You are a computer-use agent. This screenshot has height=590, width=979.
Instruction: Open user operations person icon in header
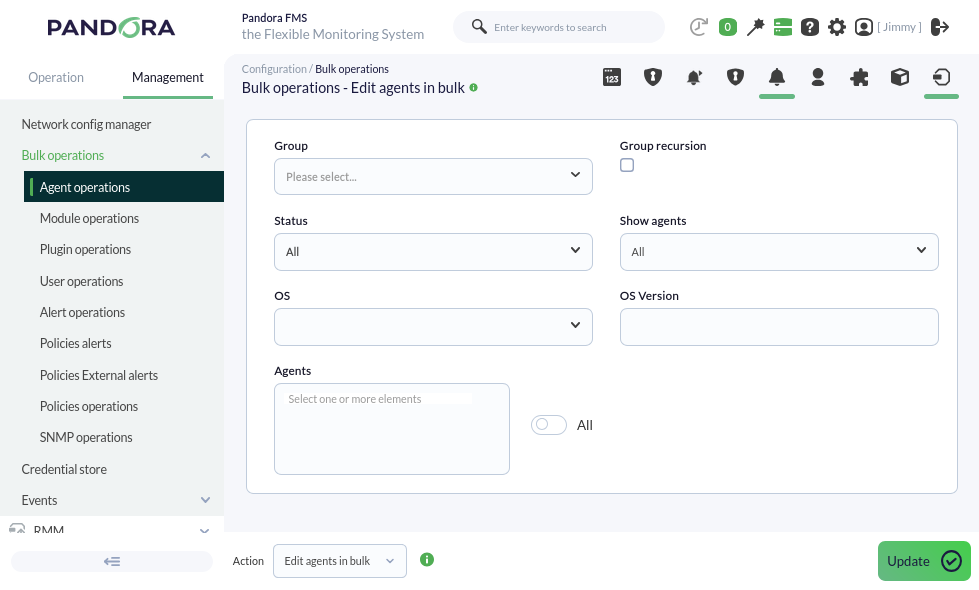817,77
